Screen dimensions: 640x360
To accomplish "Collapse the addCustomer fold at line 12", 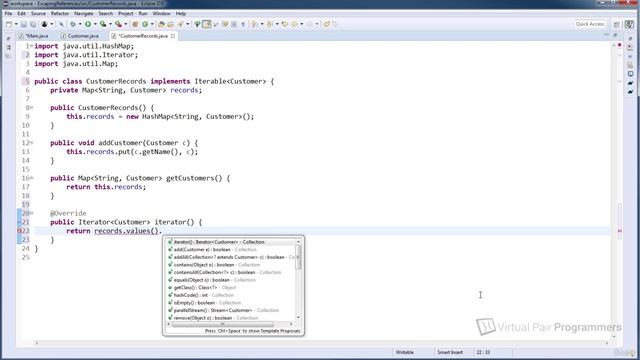I will (31, 143).
